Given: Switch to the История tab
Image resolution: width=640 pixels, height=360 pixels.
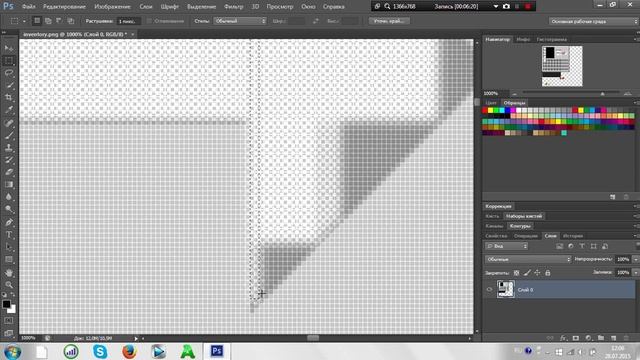Looking at the screenshot, I should [x=573, y=236].
